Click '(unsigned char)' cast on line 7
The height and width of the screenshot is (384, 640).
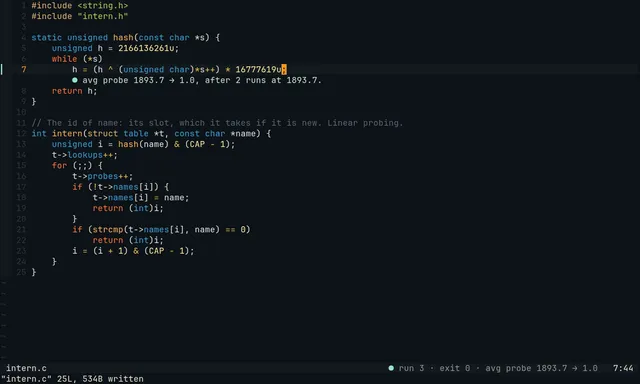tap(156, 69)
